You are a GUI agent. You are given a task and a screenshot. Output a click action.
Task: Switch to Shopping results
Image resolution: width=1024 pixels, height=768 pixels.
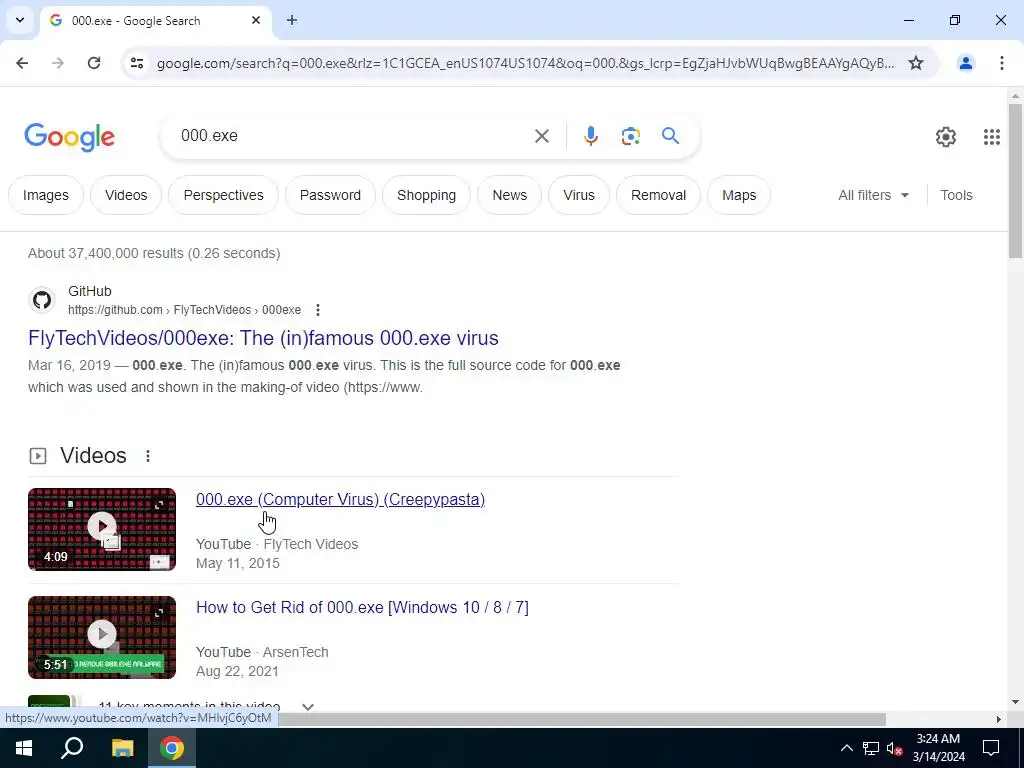point(426,195)
